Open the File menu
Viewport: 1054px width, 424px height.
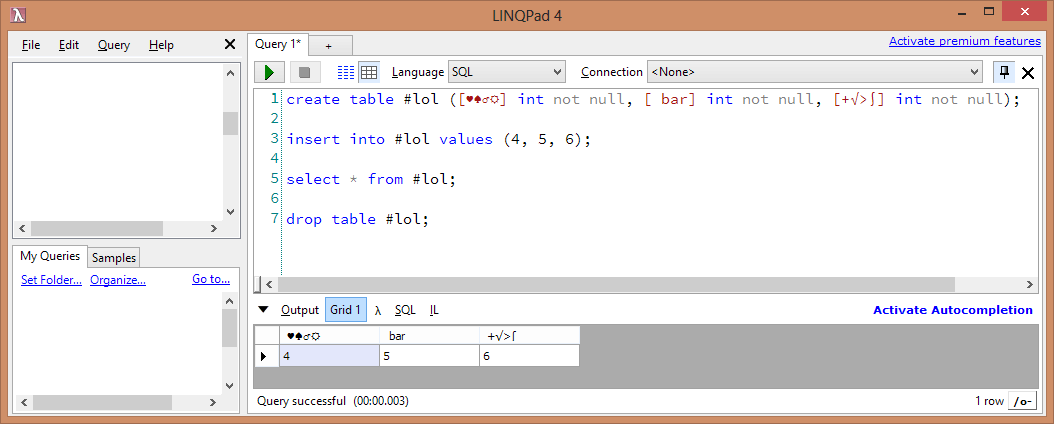tap(31, 45)
